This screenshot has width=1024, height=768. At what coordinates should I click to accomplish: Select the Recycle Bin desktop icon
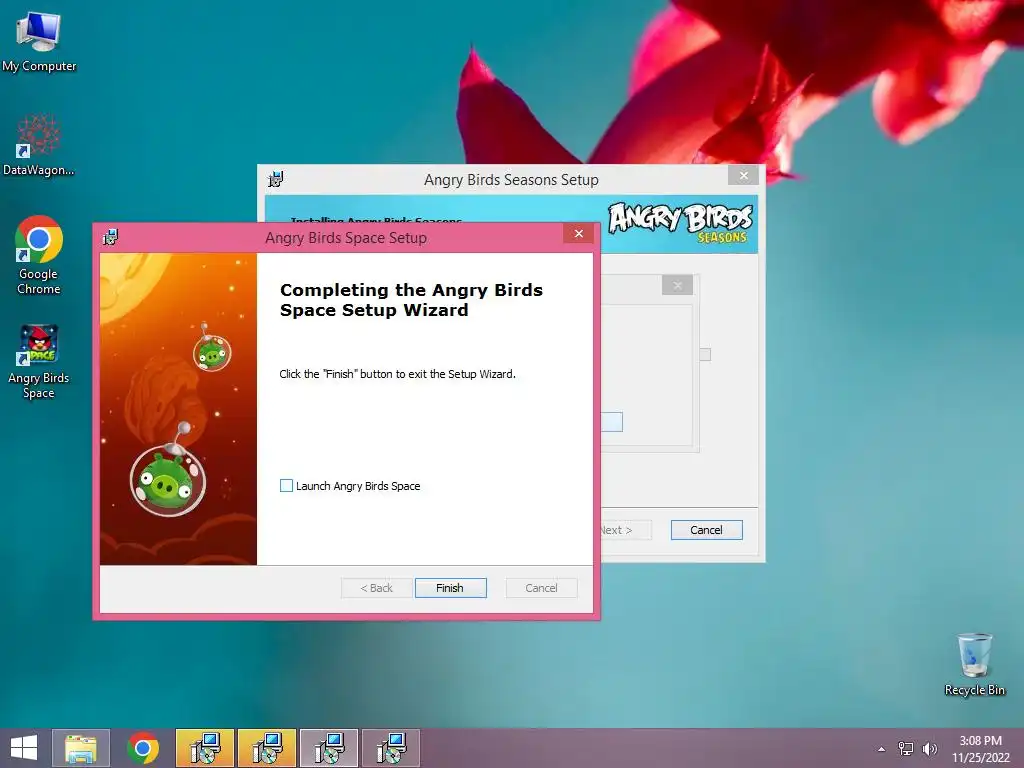pyautogui.click(x=974, y=664)
